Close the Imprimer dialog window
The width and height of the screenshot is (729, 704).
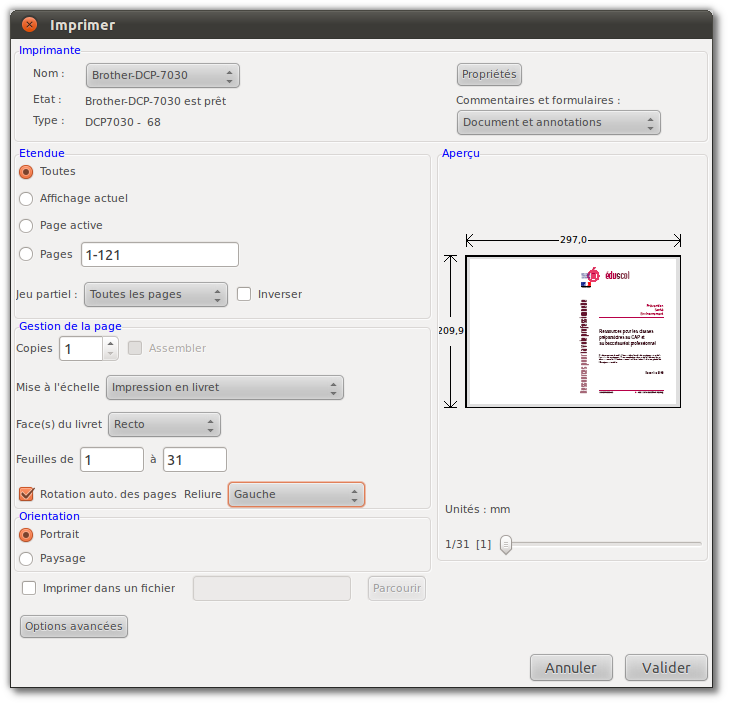coord(29,24)
